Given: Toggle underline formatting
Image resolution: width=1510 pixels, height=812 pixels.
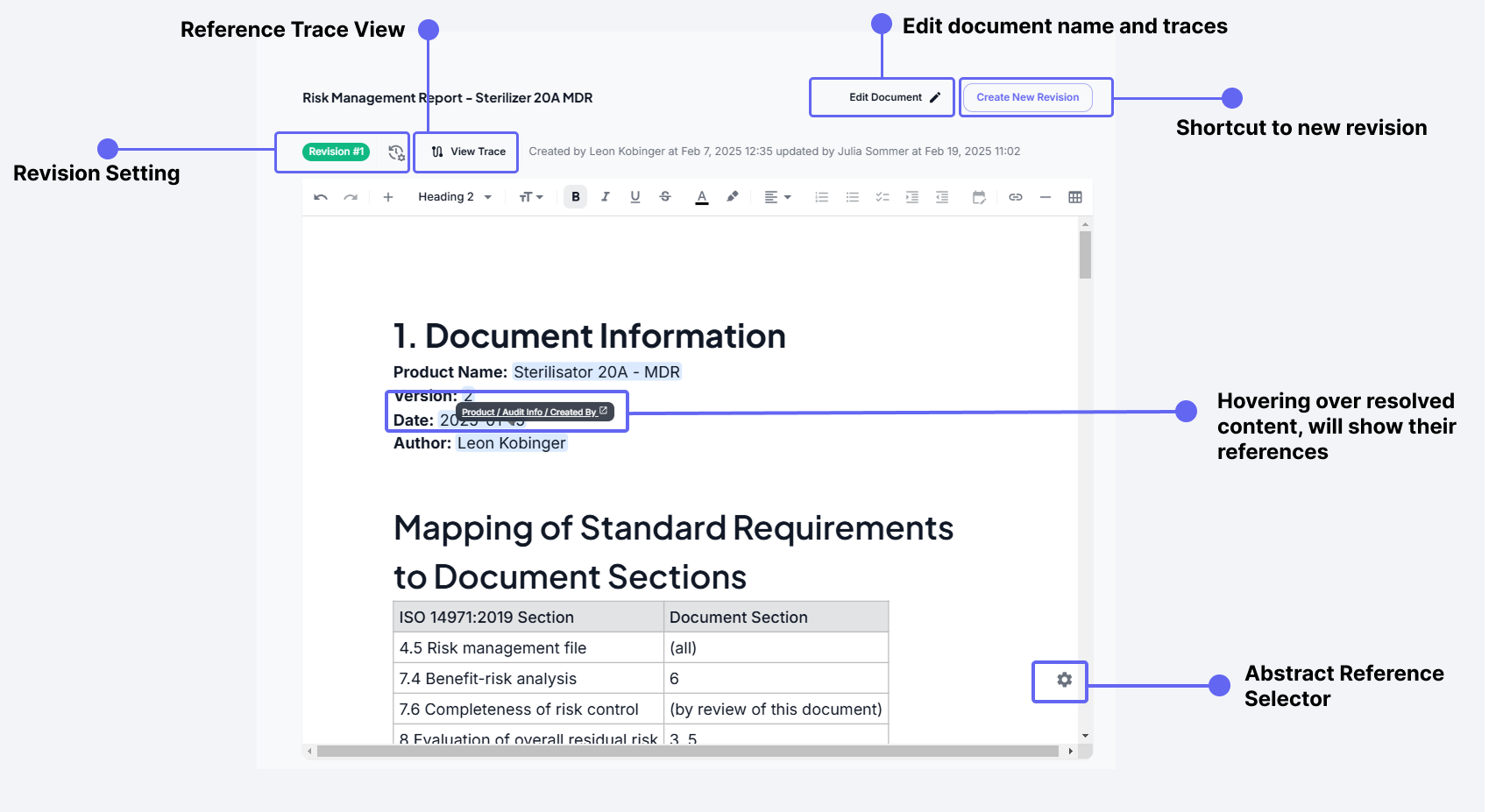Looking at the screenshot, I should click(634, 196).
